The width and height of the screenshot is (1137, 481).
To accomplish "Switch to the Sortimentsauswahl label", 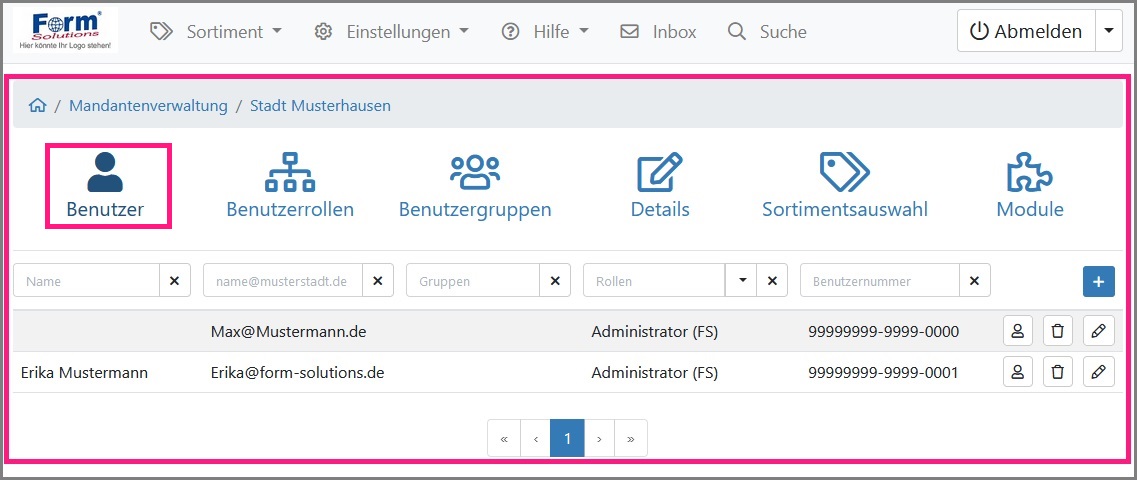I will [845, 210].
